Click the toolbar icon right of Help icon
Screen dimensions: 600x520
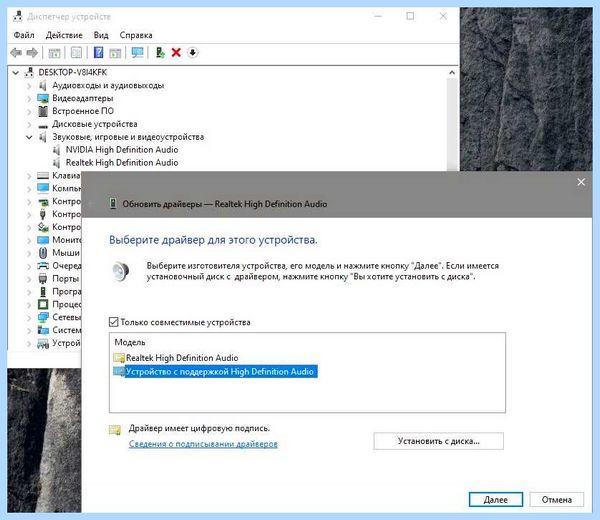pos(115,53)
